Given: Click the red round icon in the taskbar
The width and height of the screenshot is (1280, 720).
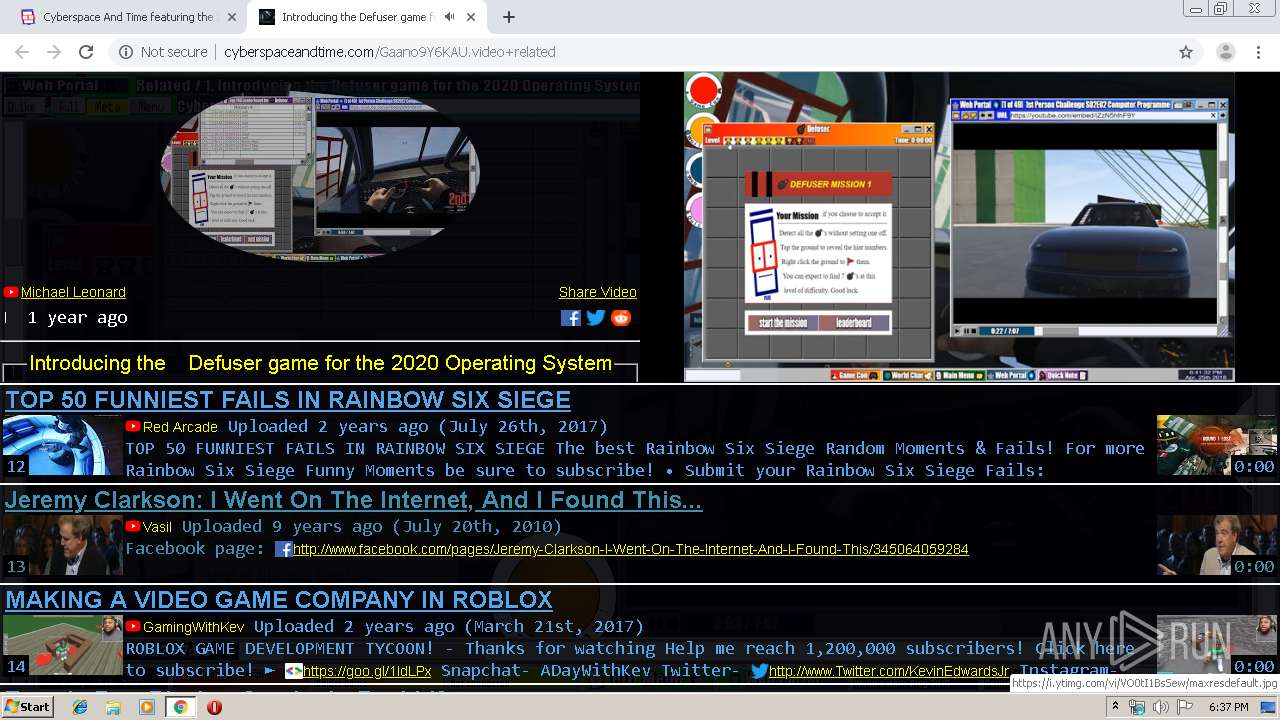Looking at the screenshot, I should click(214, 707).
